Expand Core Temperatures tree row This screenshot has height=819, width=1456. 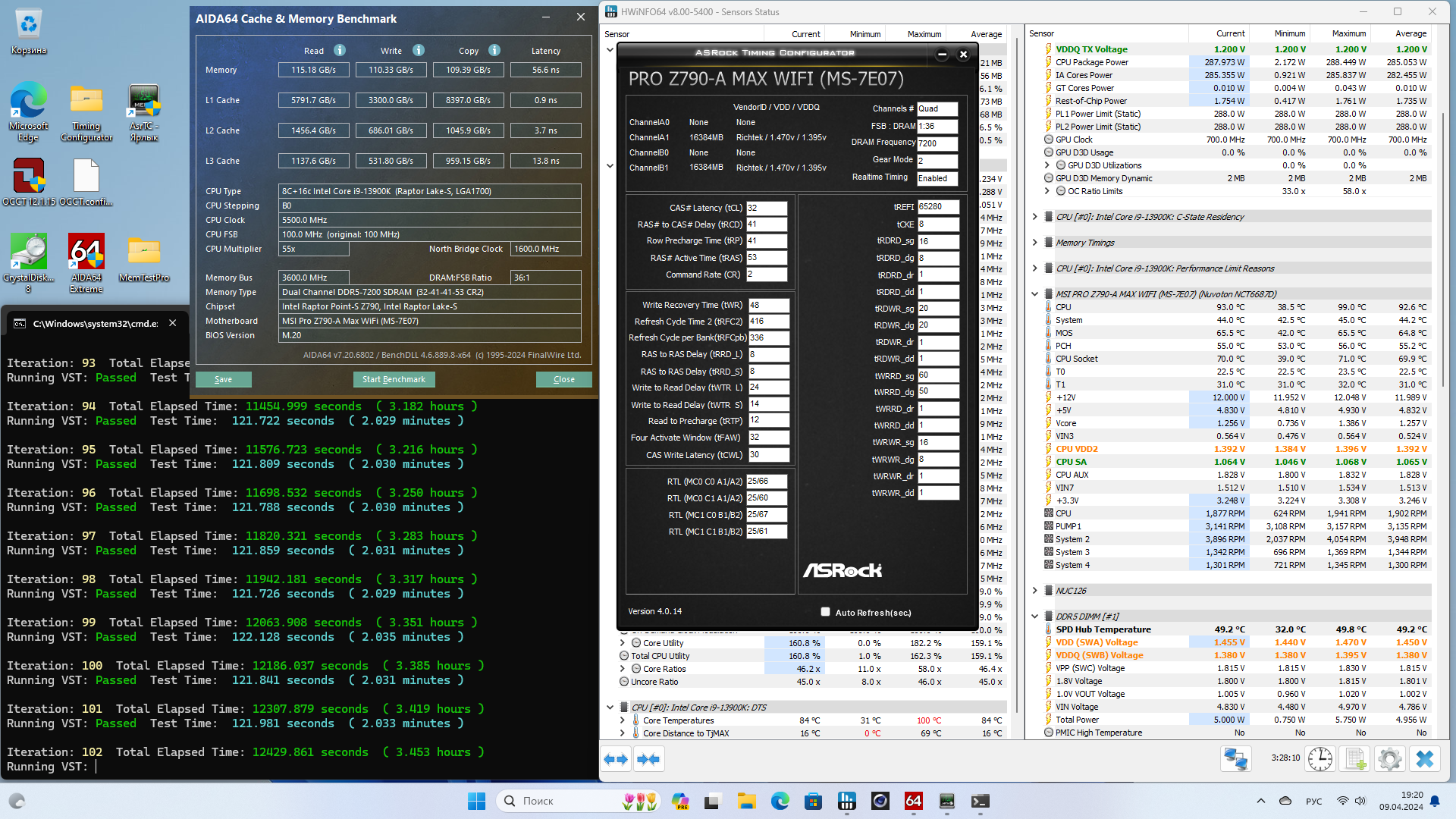click(x=623, y=720)
